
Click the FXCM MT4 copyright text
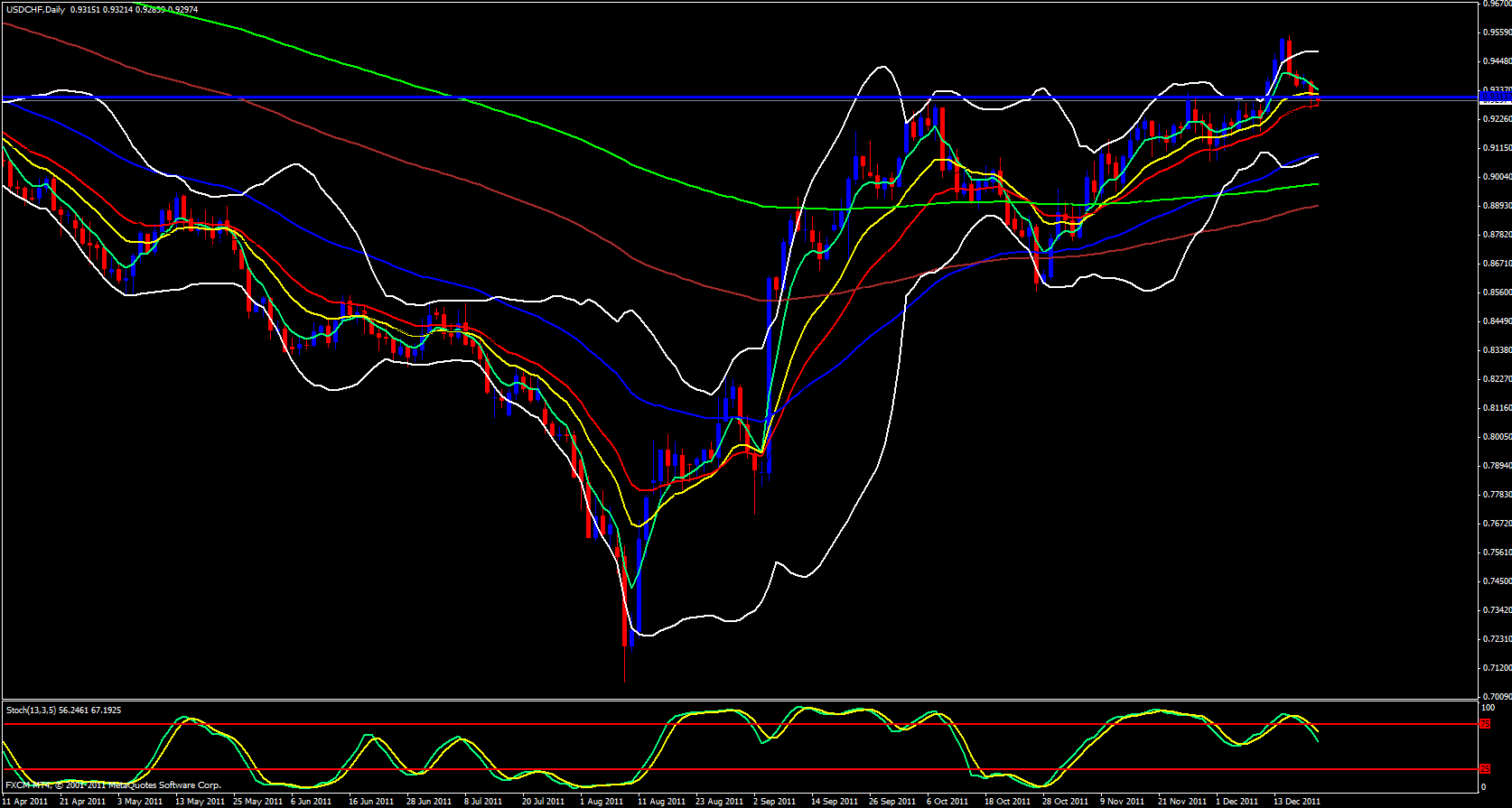click(x=113, y=785)
